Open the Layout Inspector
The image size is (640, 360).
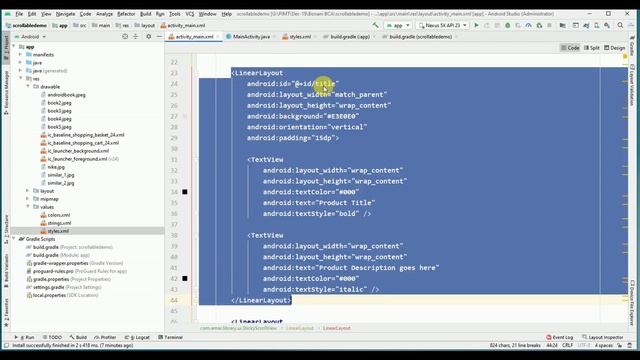603,337
